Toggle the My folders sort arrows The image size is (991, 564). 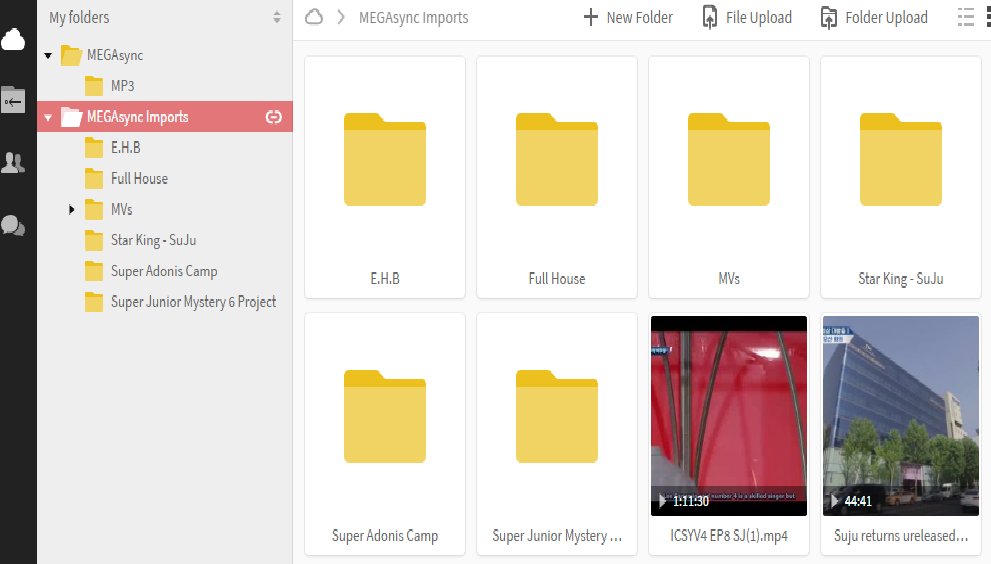[277, 17]
